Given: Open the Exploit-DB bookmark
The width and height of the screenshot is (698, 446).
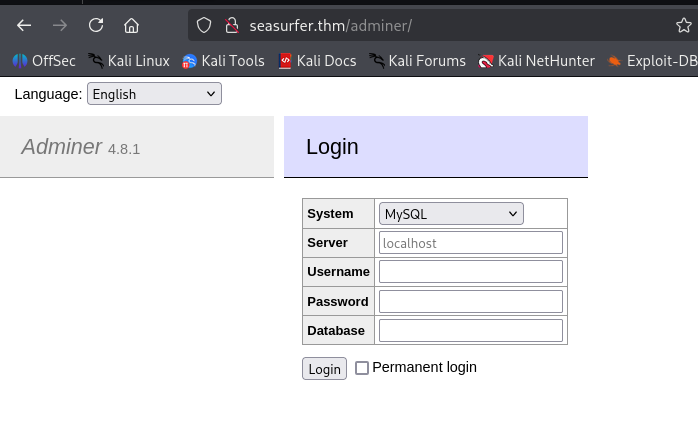Looking at the screenshot, I should coord(652,61).
